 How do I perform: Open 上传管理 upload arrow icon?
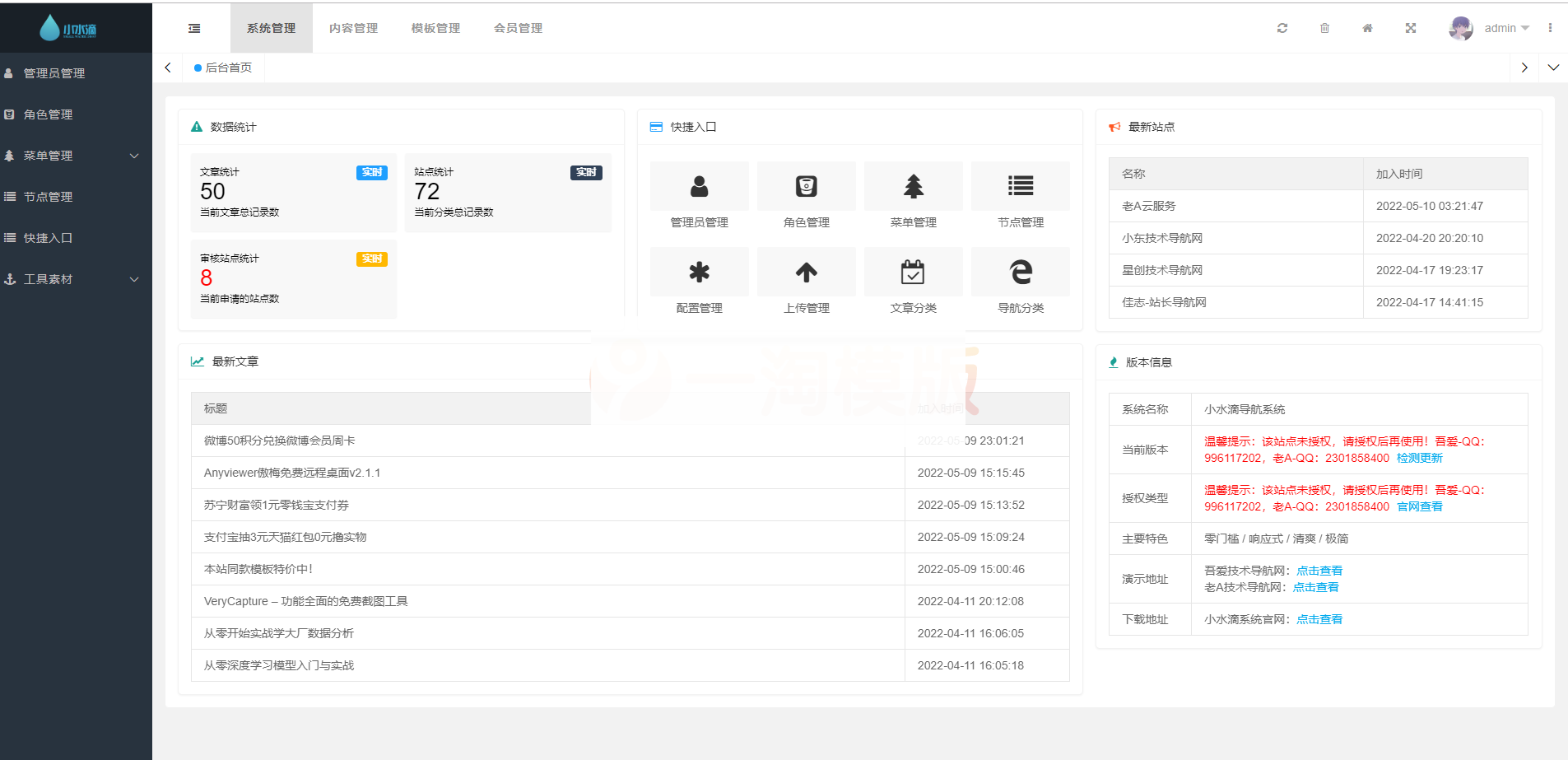[x=806, y=272]
